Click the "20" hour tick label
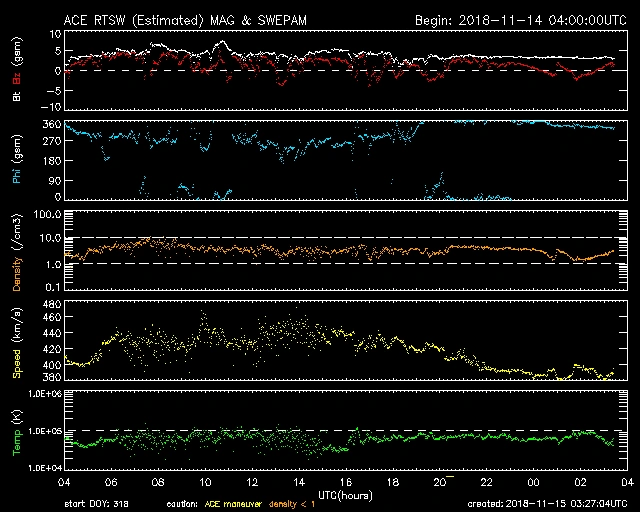Viewport: 640px width, 512px height. (440, 482)
